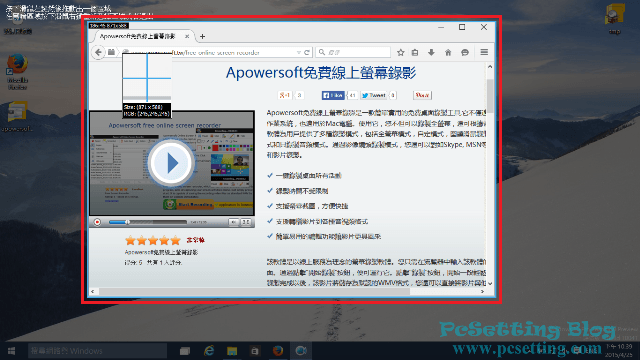The image size is (640, 360).
Task: Reload the page in Firefox
Action: (307, 52)
